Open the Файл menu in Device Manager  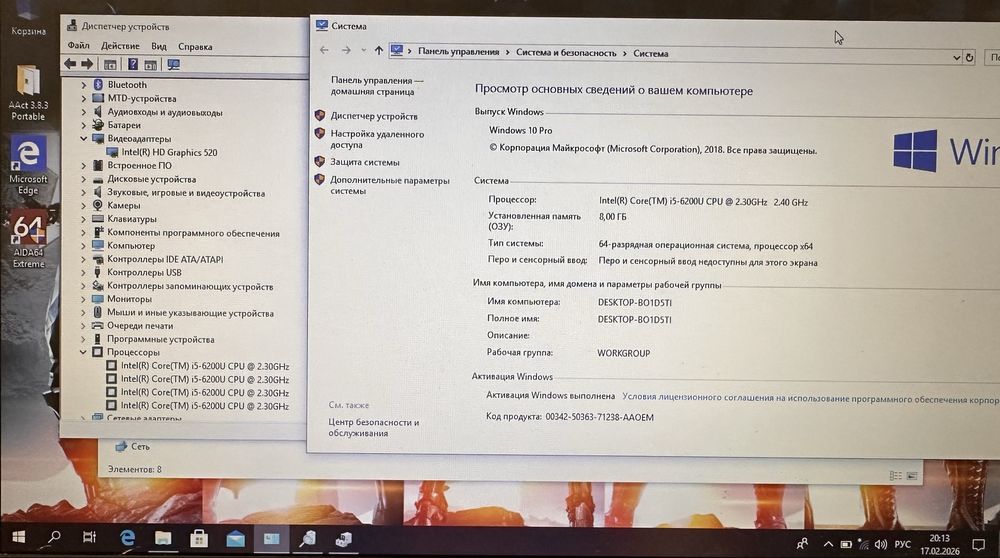pyautogui.click(x=78, y=45)
